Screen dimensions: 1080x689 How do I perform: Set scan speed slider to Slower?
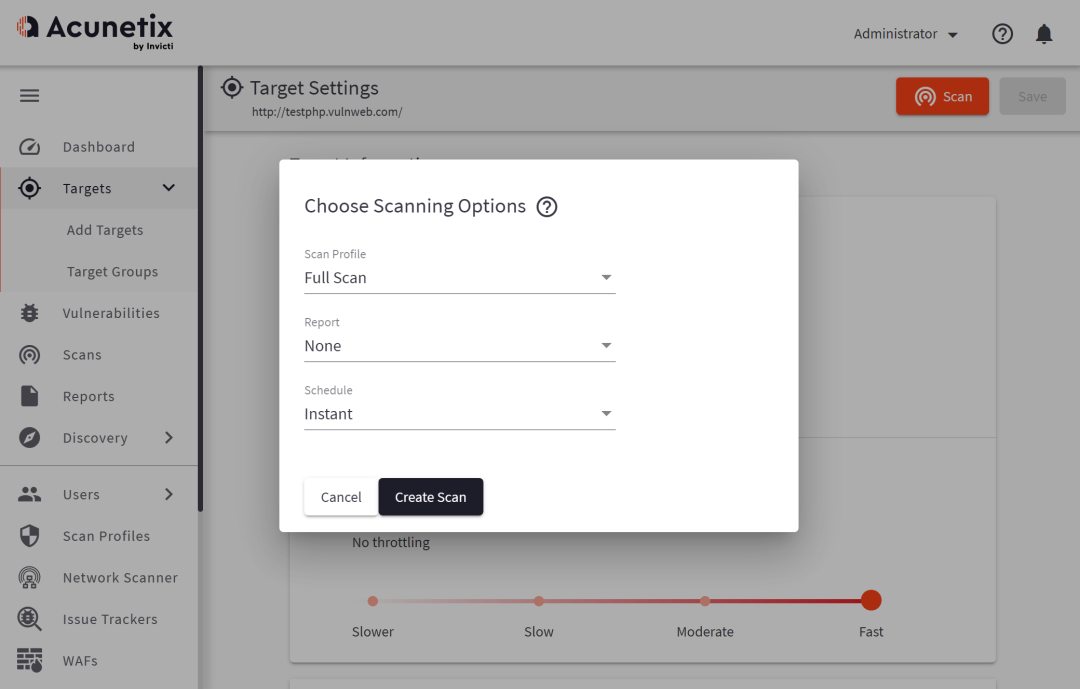(x=373, y=601)
